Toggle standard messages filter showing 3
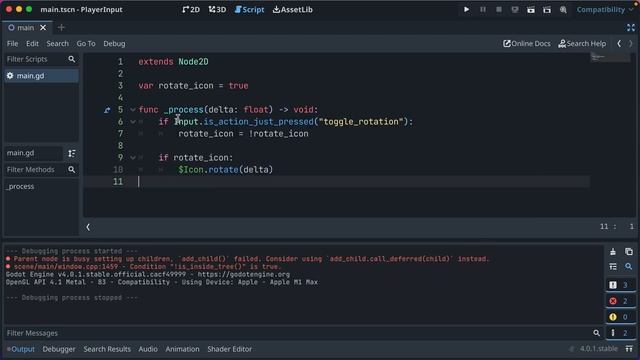The height and width of the screenshot is (360, 640). click(x=620, y=285)
